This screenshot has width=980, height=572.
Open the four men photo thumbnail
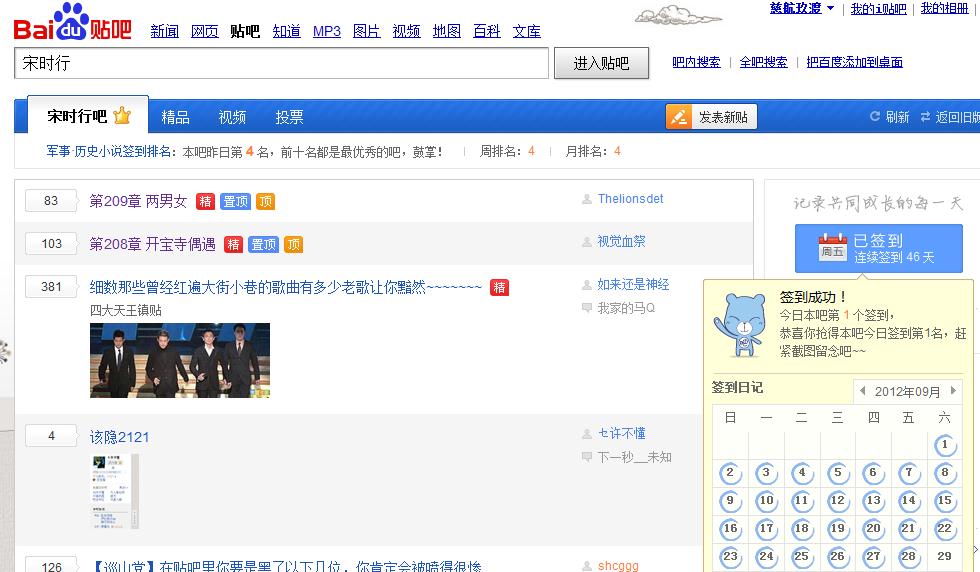pos(180,360)
